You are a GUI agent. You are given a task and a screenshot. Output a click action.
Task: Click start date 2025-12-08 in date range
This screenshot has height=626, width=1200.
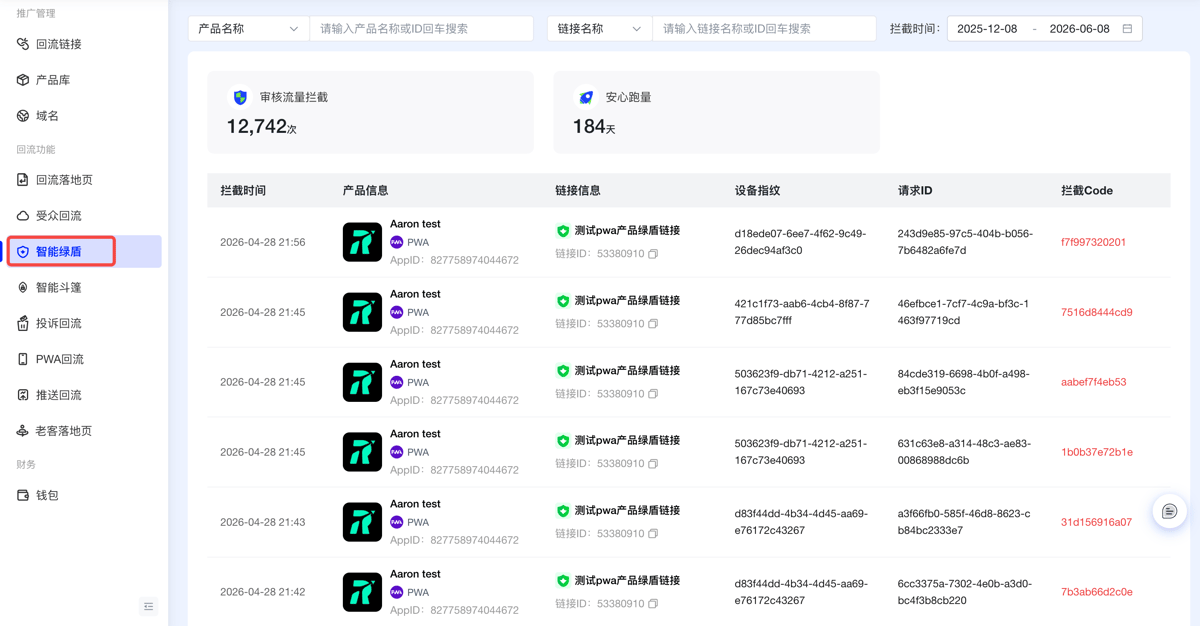click(x=987, y=29)
